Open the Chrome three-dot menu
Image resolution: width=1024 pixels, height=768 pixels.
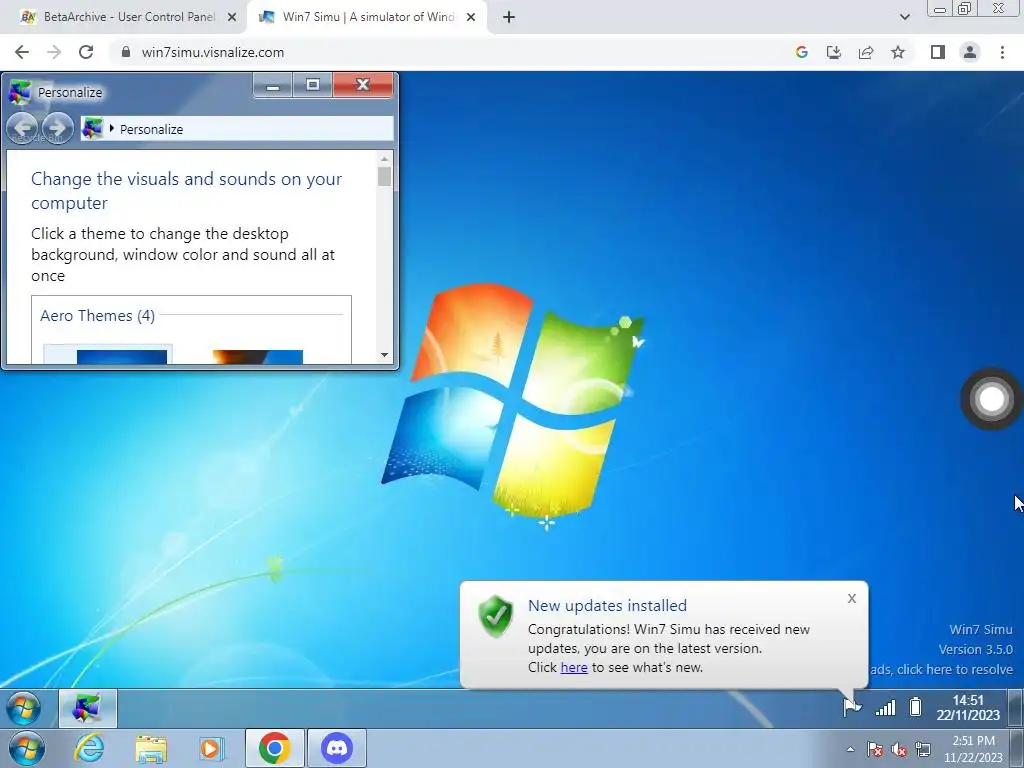click(x=1002, y=52)
